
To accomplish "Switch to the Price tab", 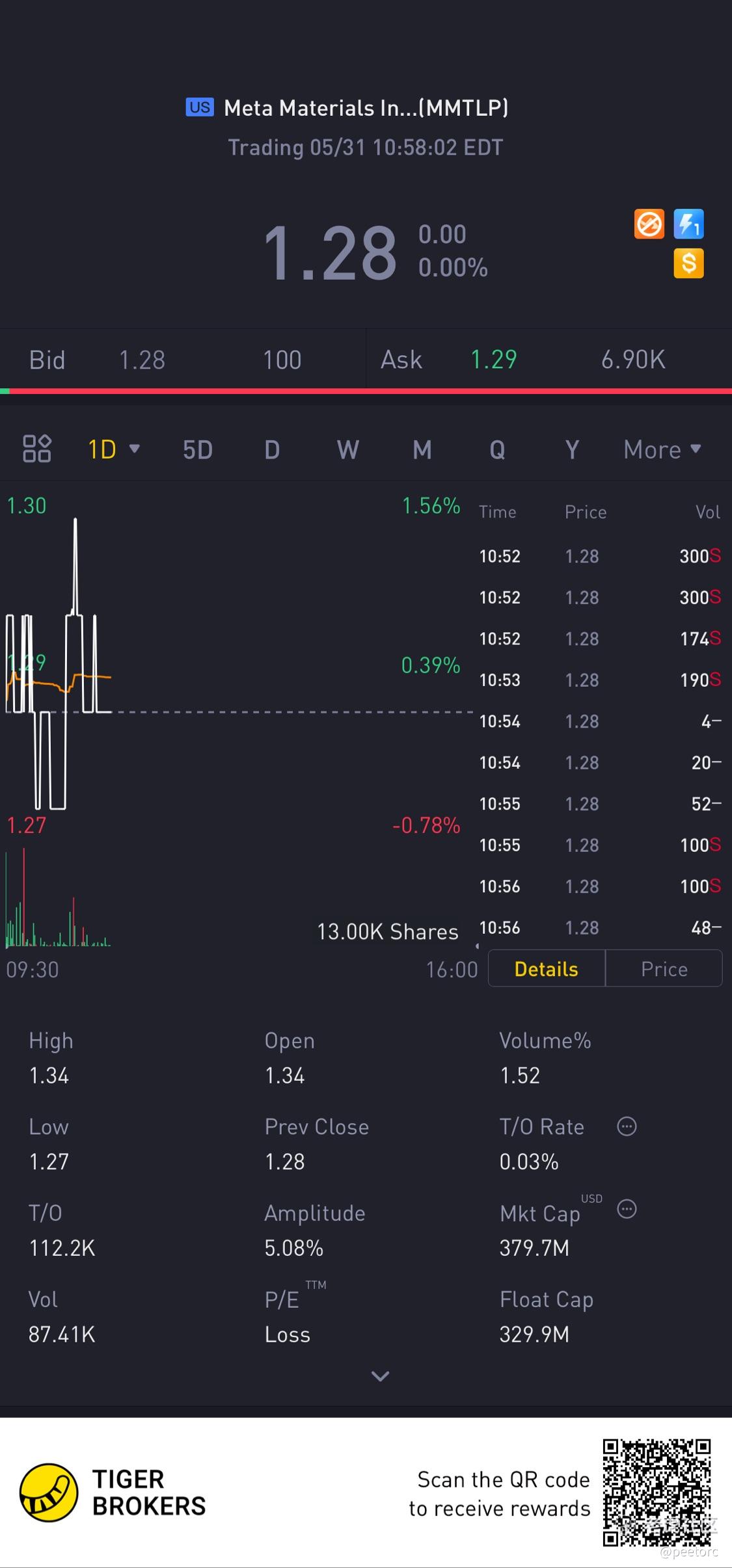I will point(664,969).
